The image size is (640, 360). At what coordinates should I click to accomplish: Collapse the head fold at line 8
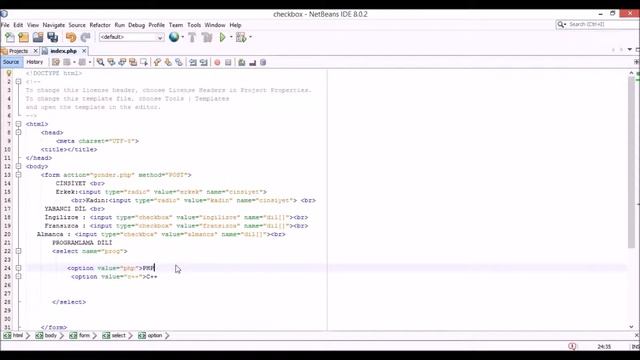(x=18, y=133)
